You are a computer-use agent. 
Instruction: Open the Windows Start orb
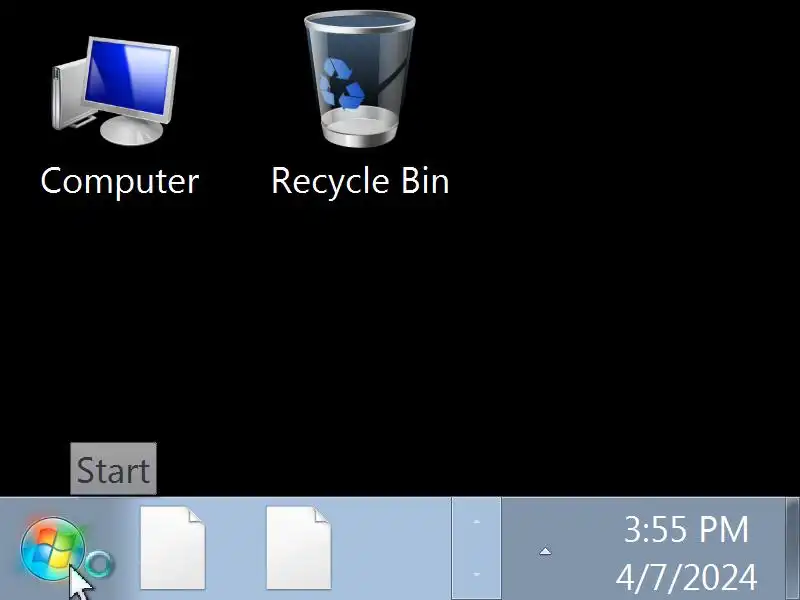coord(53,549)
